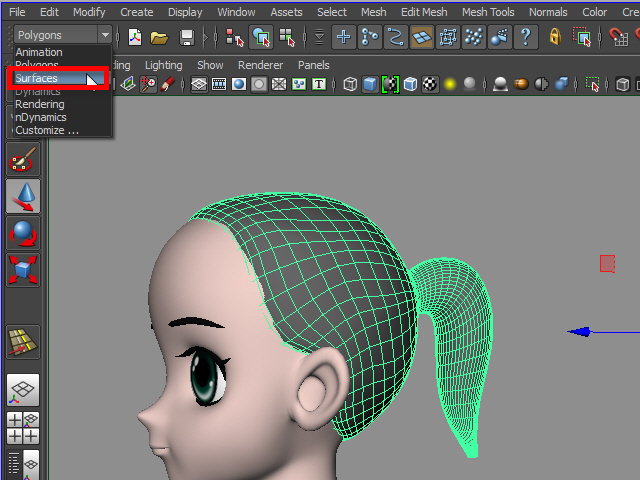The image size is (640, 480).
Task: Select the Rotate tool sphere icon
Action: click(23, 233)
